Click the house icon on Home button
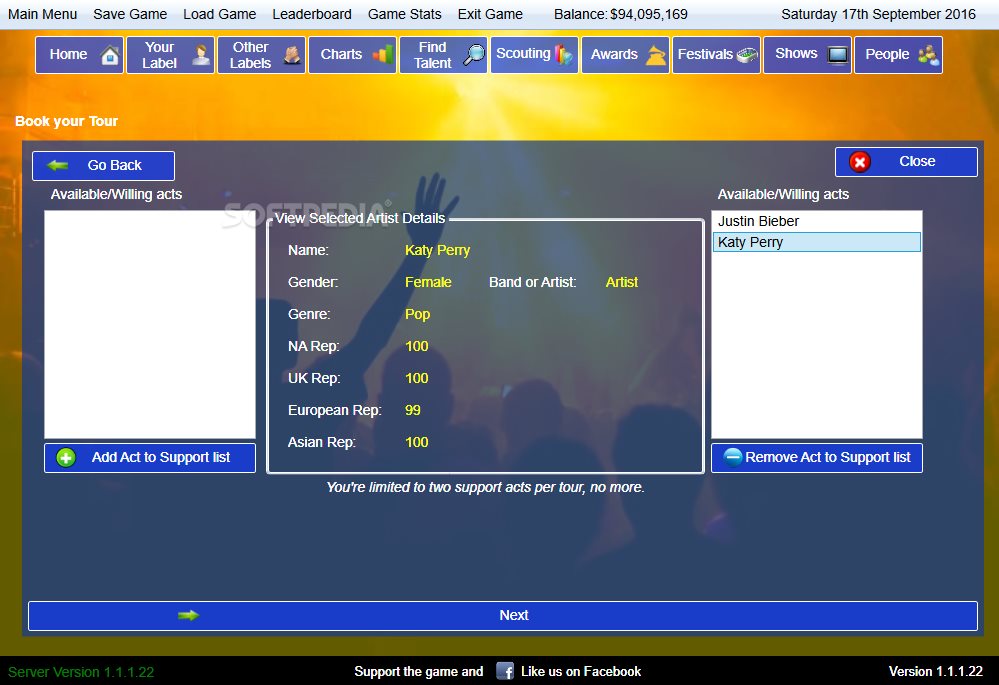This screenshot has height=685, width=999. pos(110,55)
